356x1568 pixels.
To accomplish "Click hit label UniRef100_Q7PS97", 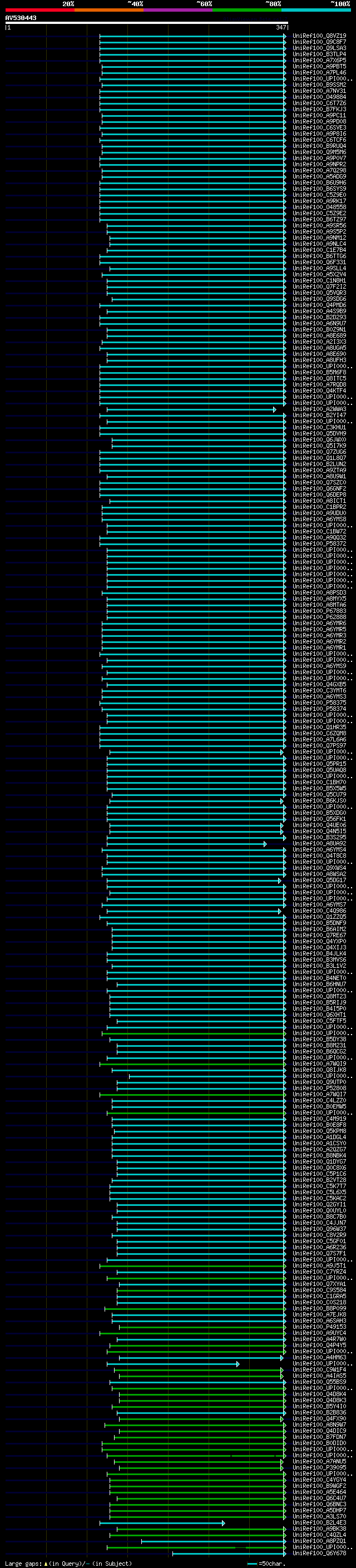I will click(x=319, y=746).
